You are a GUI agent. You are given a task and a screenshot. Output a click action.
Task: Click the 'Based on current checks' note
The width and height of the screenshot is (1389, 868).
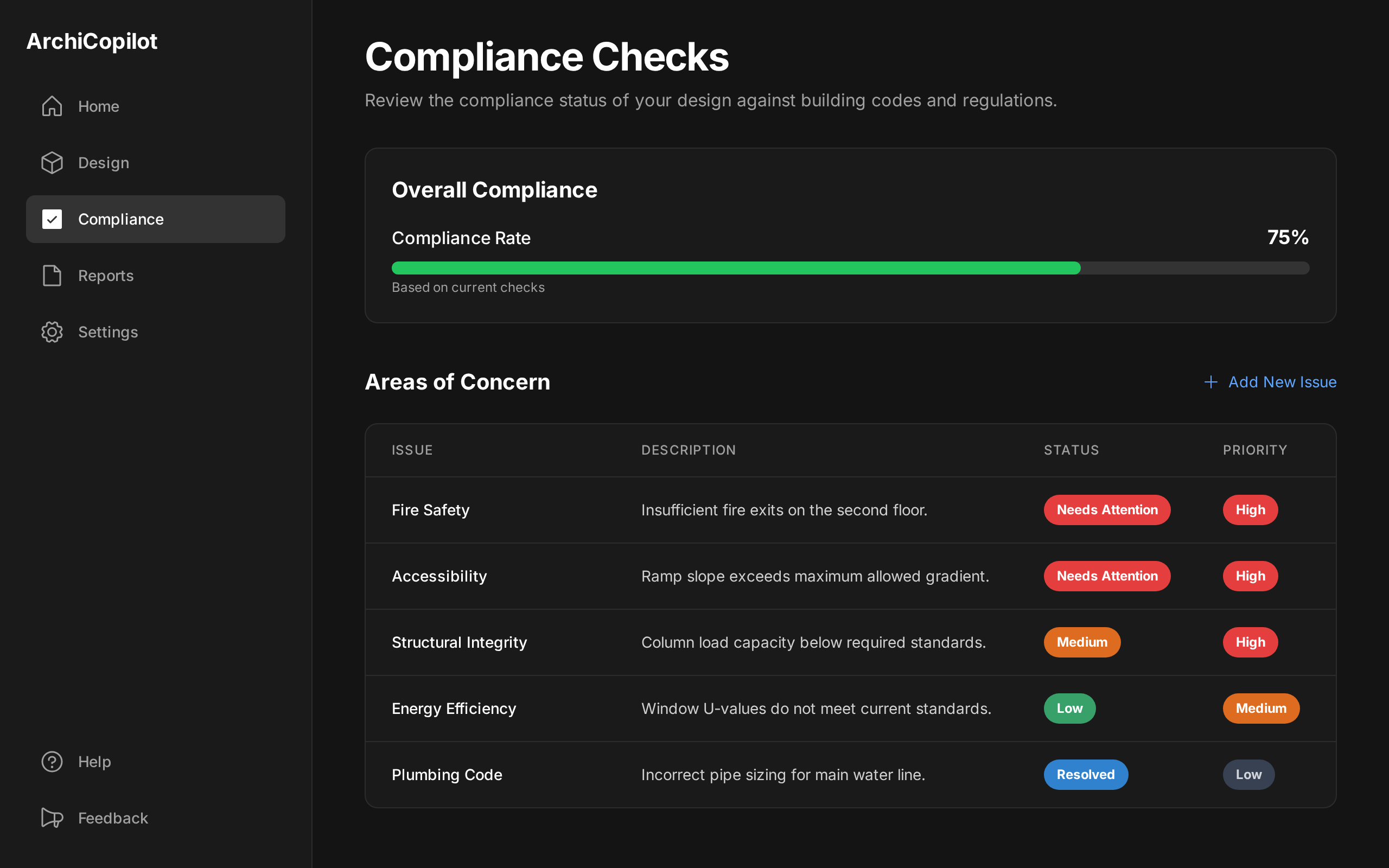pos(468,287)
